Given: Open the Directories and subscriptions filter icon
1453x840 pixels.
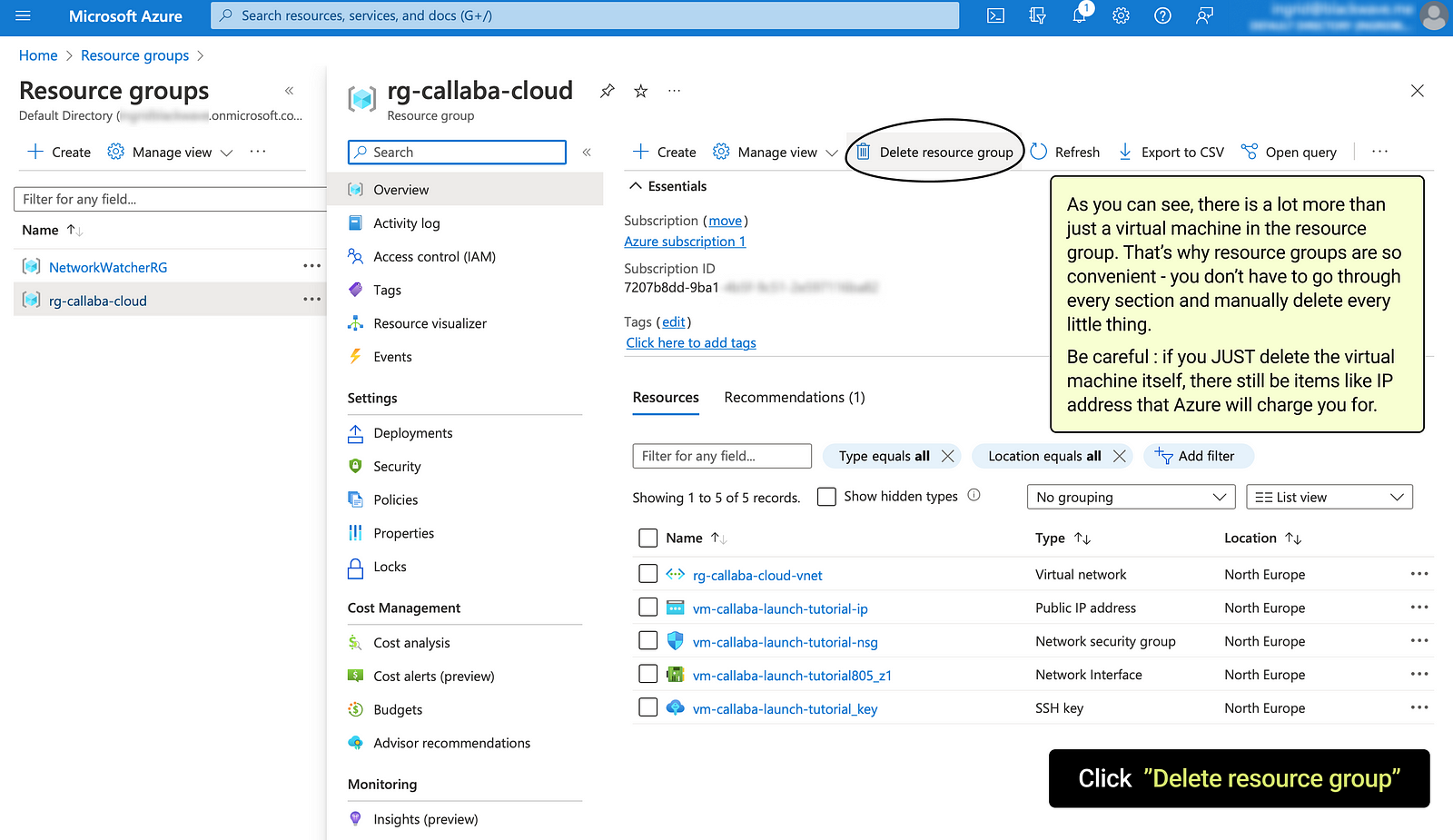Looking at the screenshot, I should (1037, 15).
